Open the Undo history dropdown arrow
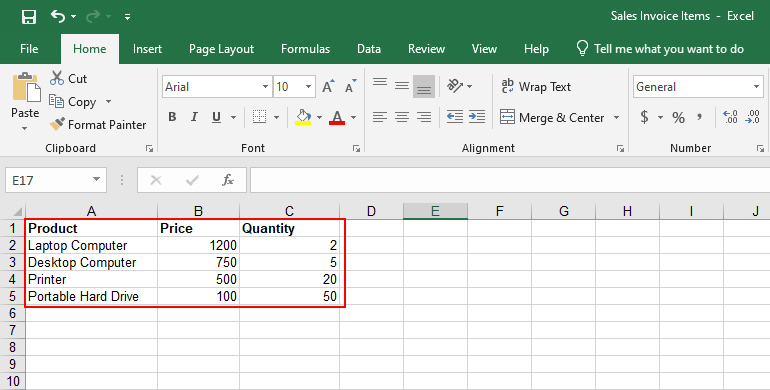 coord(74,17)
